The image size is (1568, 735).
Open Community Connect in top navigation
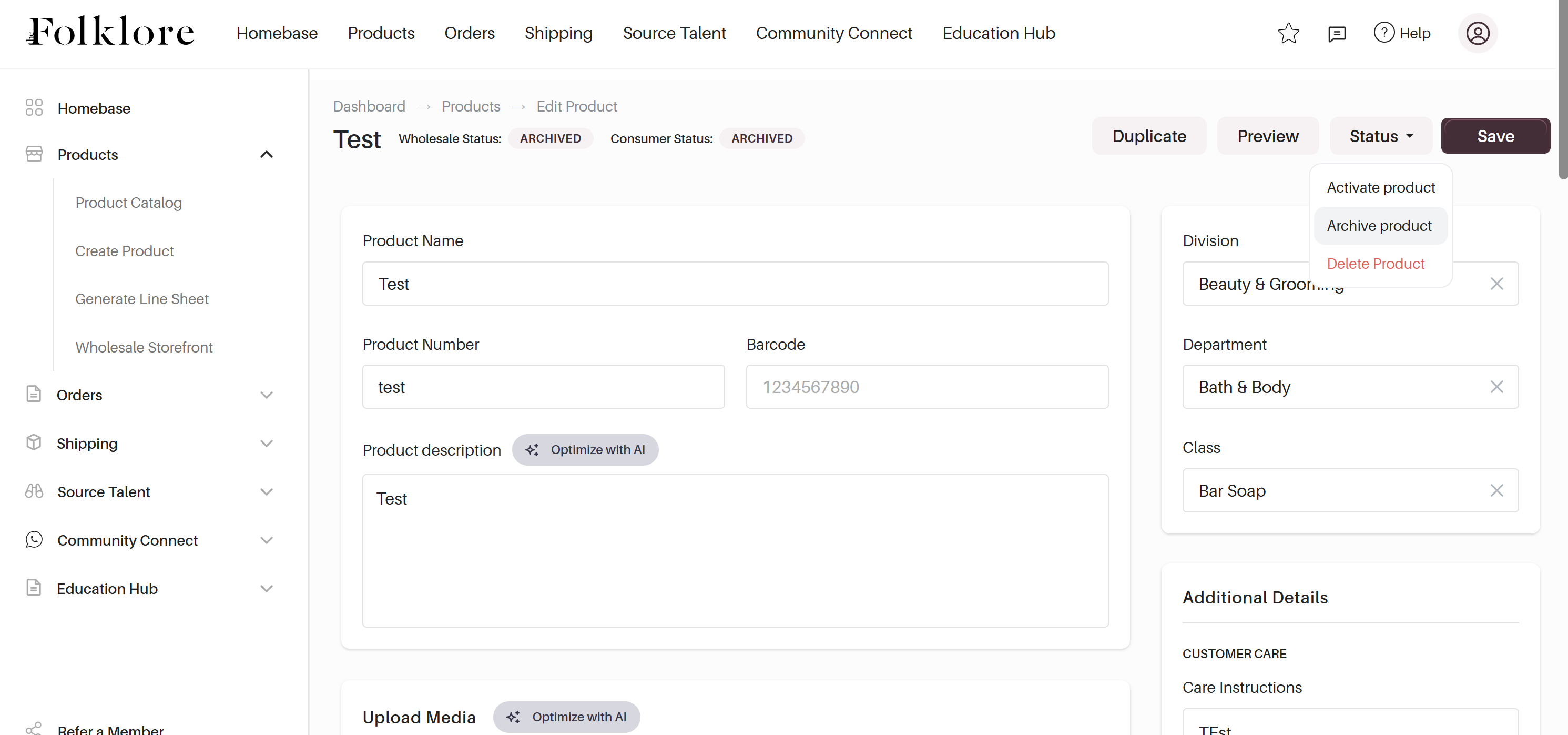click(834, 33)
